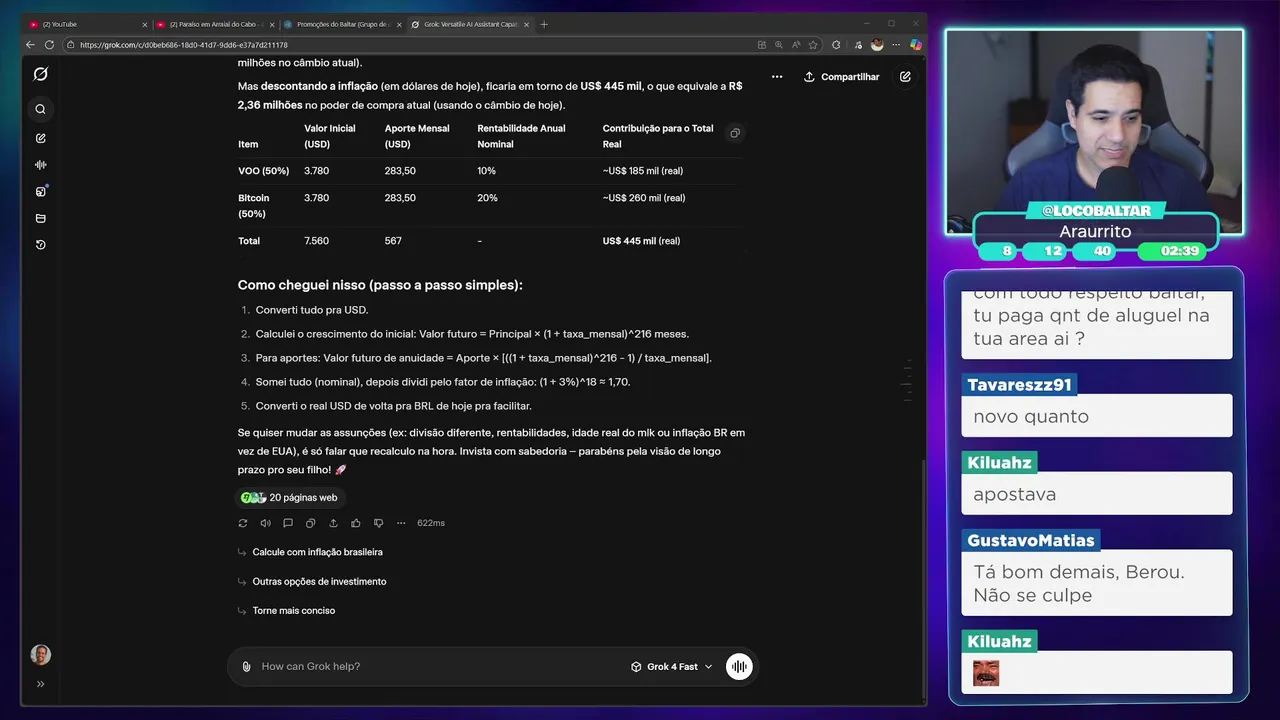Click GustavoMatias chat message
This screenshot has width=1280, height=720.
(1097, 584)
